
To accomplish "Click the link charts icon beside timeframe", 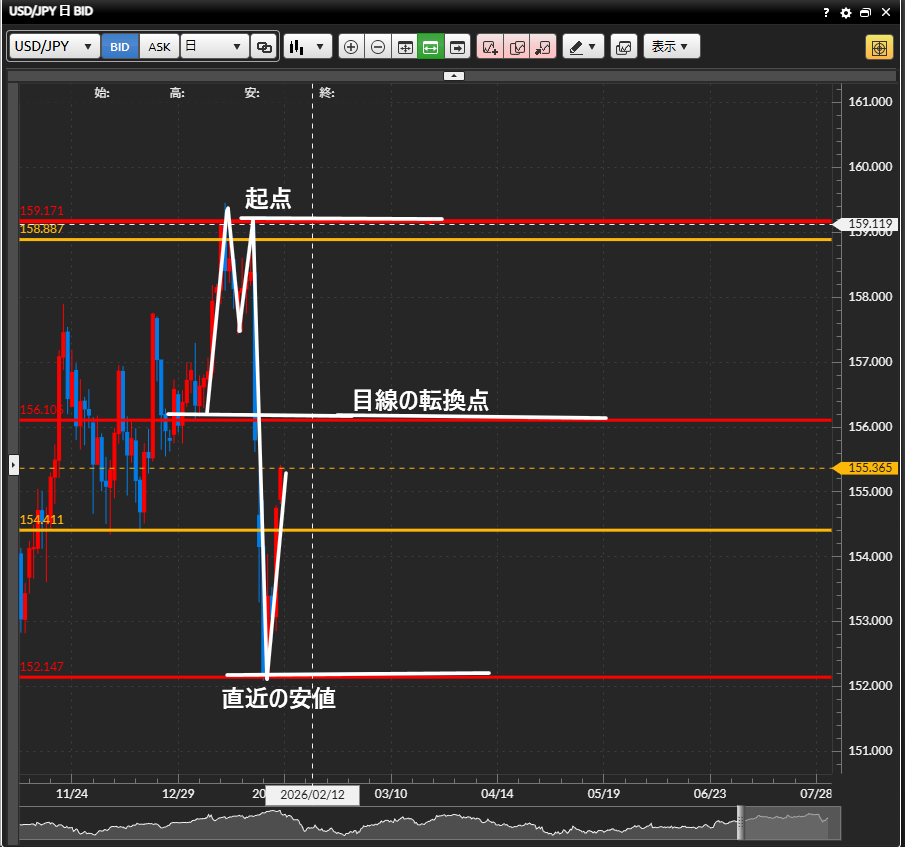I will tap(264, 47).
